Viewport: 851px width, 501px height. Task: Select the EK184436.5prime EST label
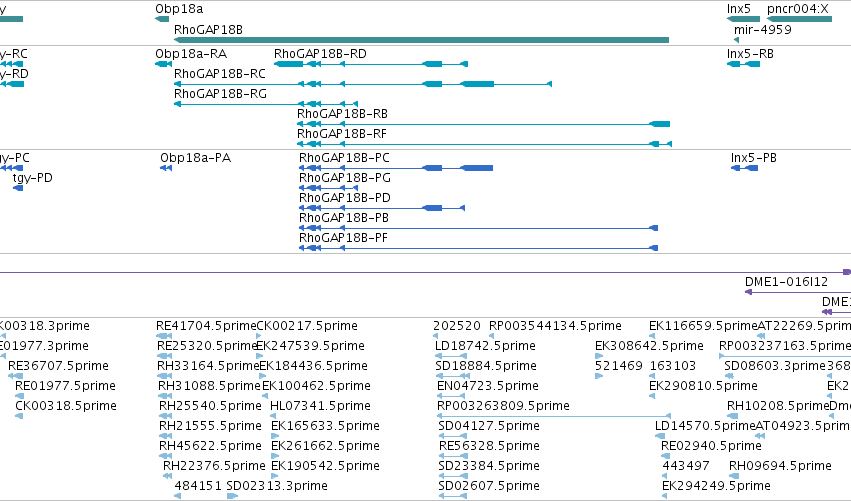314,366
